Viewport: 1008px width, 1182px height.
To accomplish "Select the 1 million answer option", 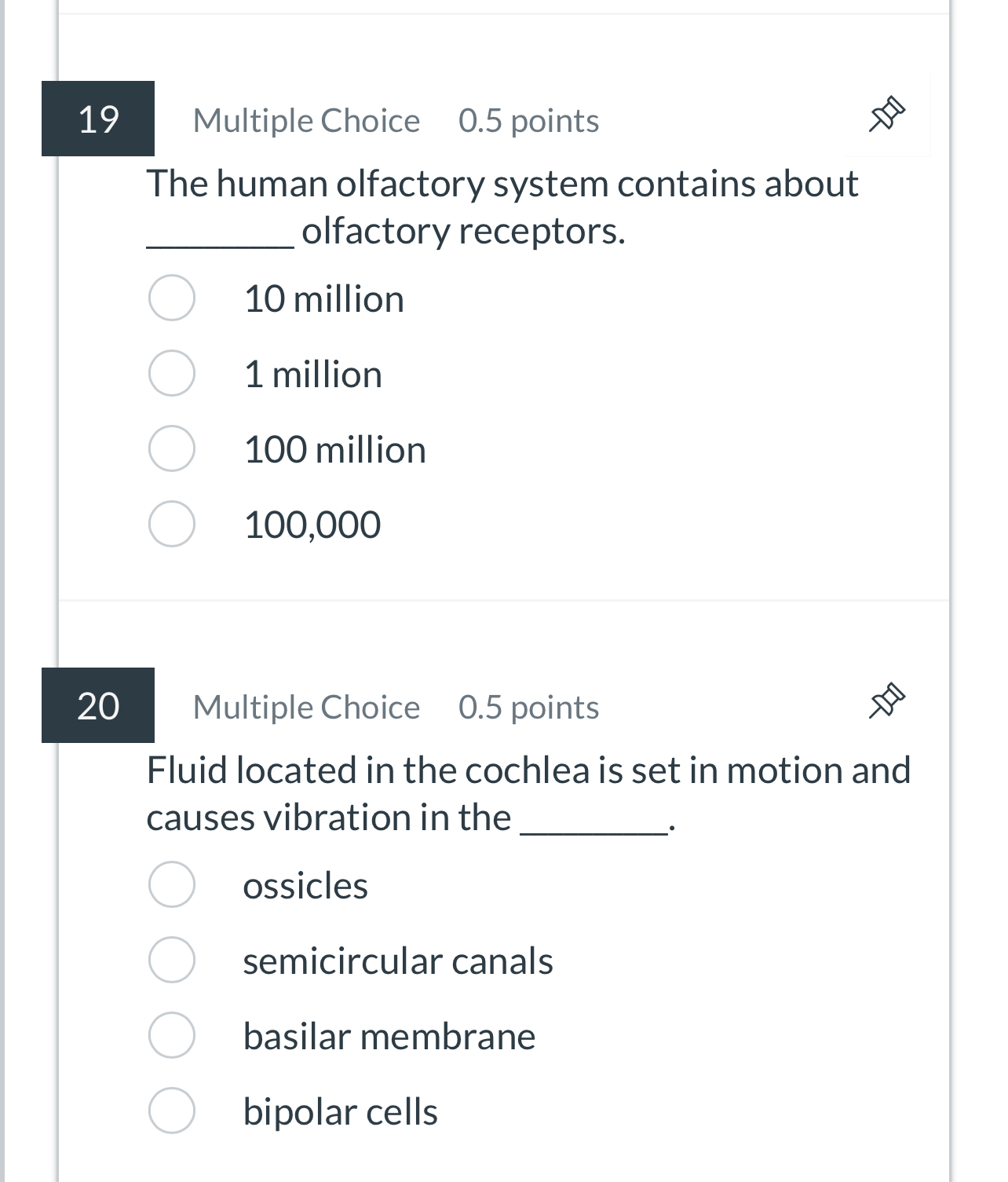I will [170, 375].
